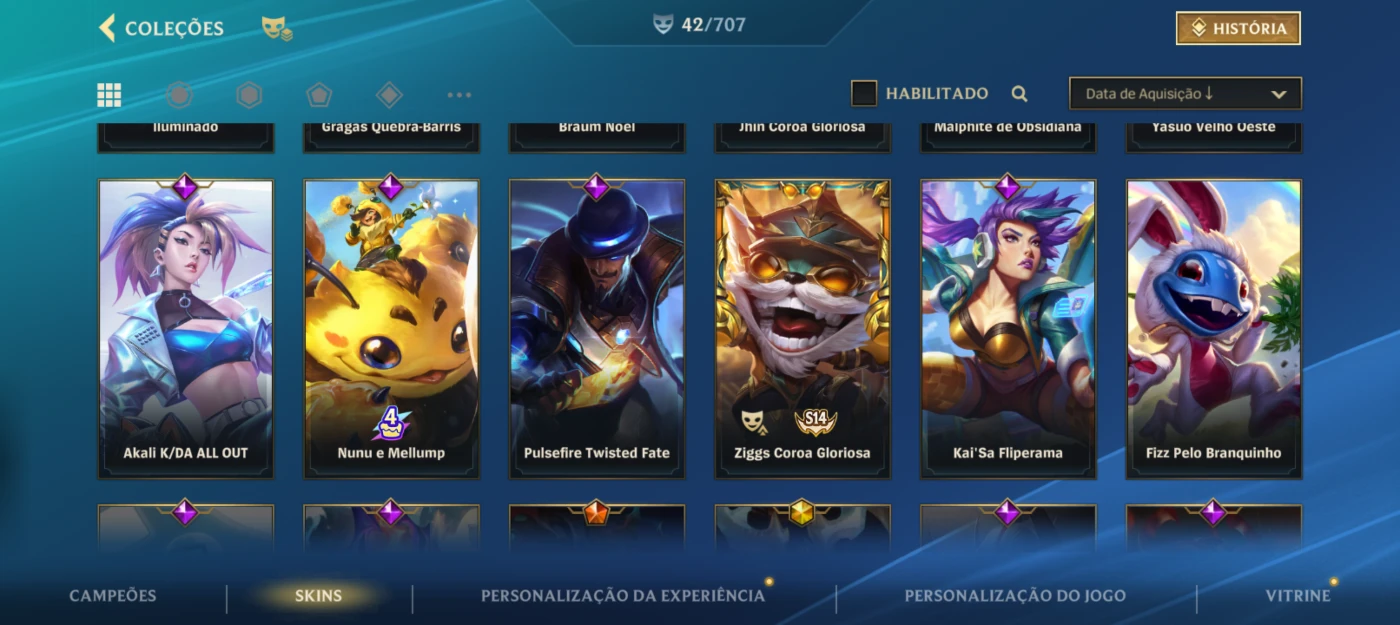Image resolution: width=1400 pixels, height=625 pixels.
Task: Select the hexagon rarity filter icon
Action: [x=249, y=95]
